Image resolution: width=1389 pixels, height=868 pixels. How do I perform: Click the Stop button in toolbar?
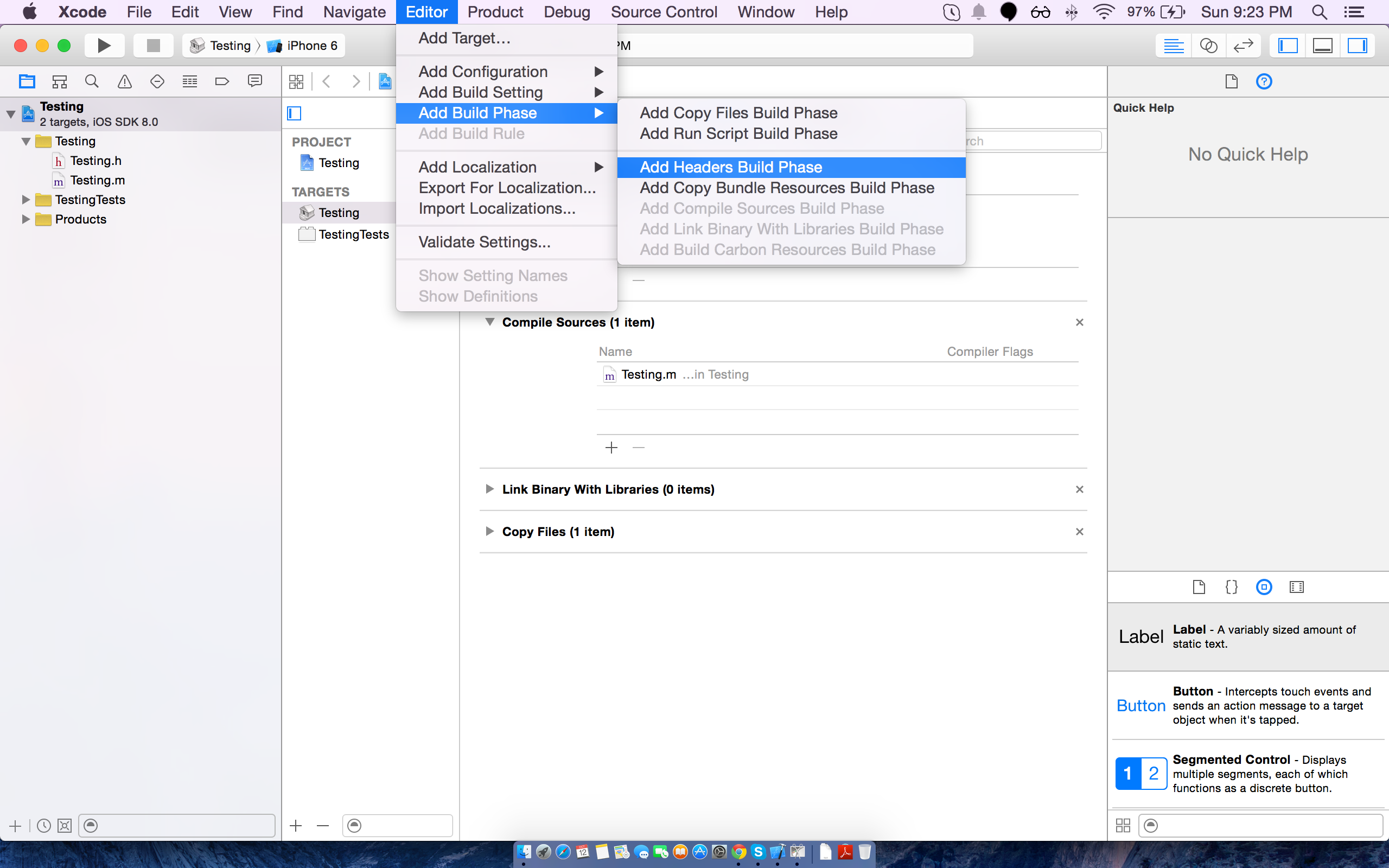[152, 46]
